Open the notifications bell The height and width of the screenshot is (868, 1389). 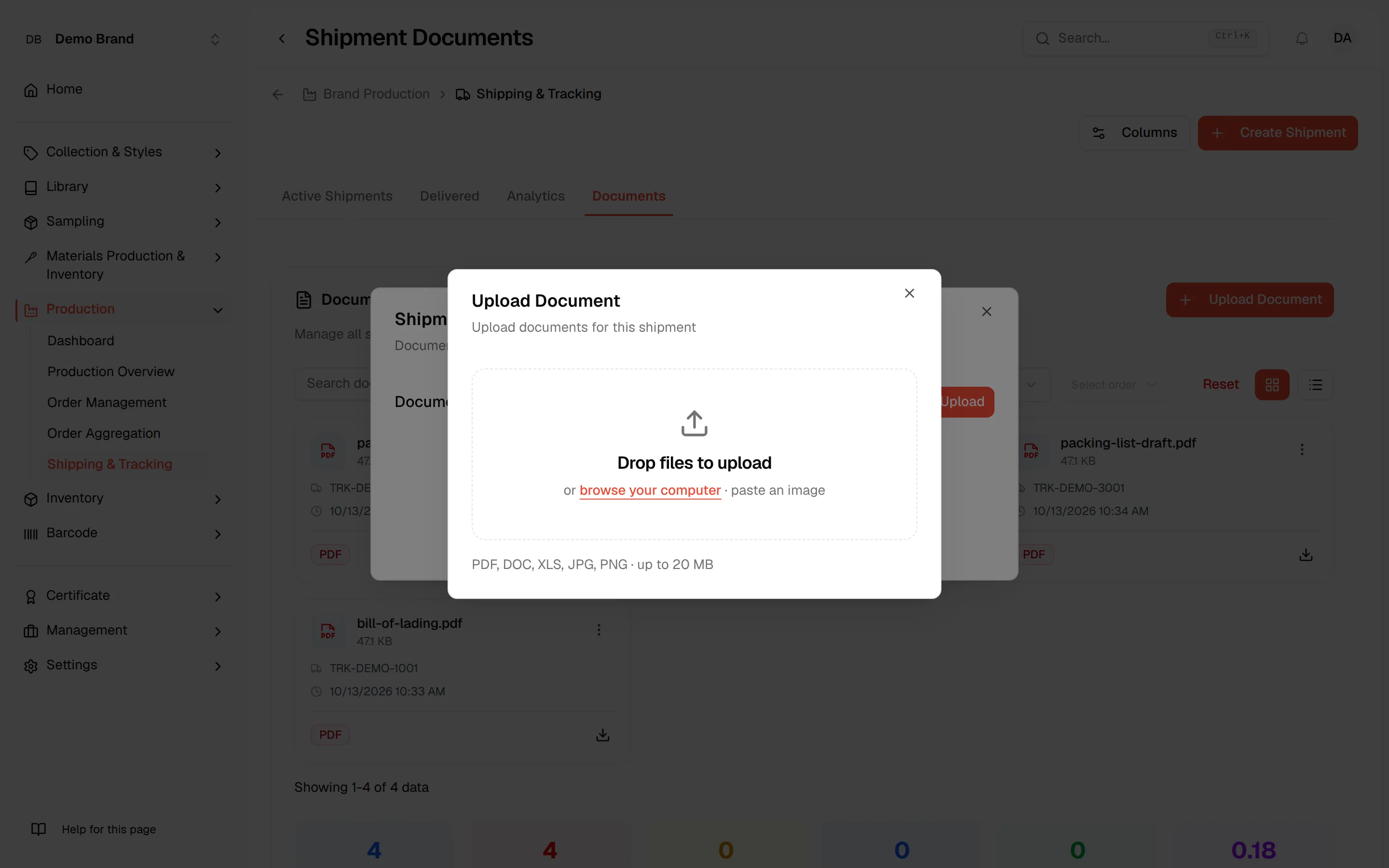(x=1302, y=39)
